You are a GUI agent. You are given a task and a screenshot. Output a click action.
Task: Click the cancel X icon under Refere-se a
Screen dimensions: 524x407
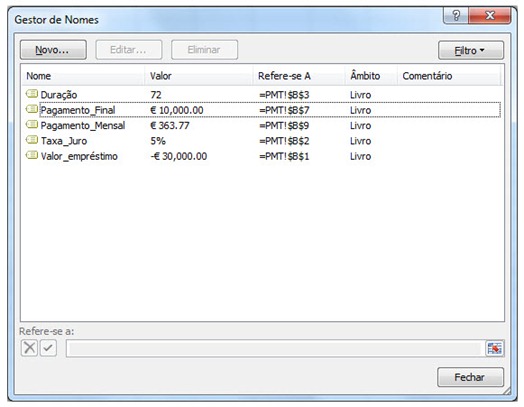29,348
